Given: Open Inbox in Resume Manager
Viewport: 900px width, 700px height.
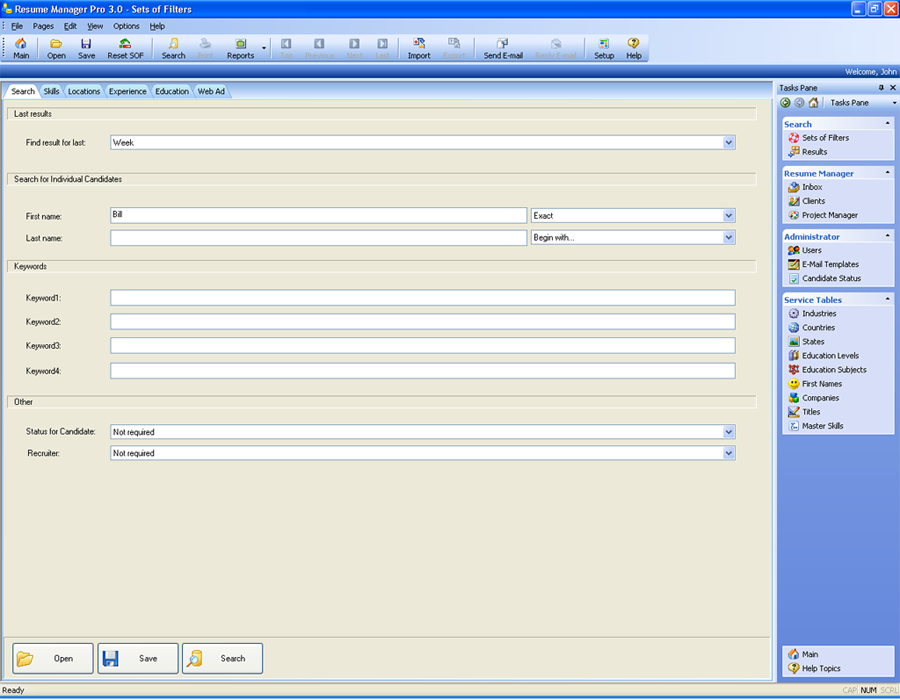Looking at the screenshot, I should [805, 187].
